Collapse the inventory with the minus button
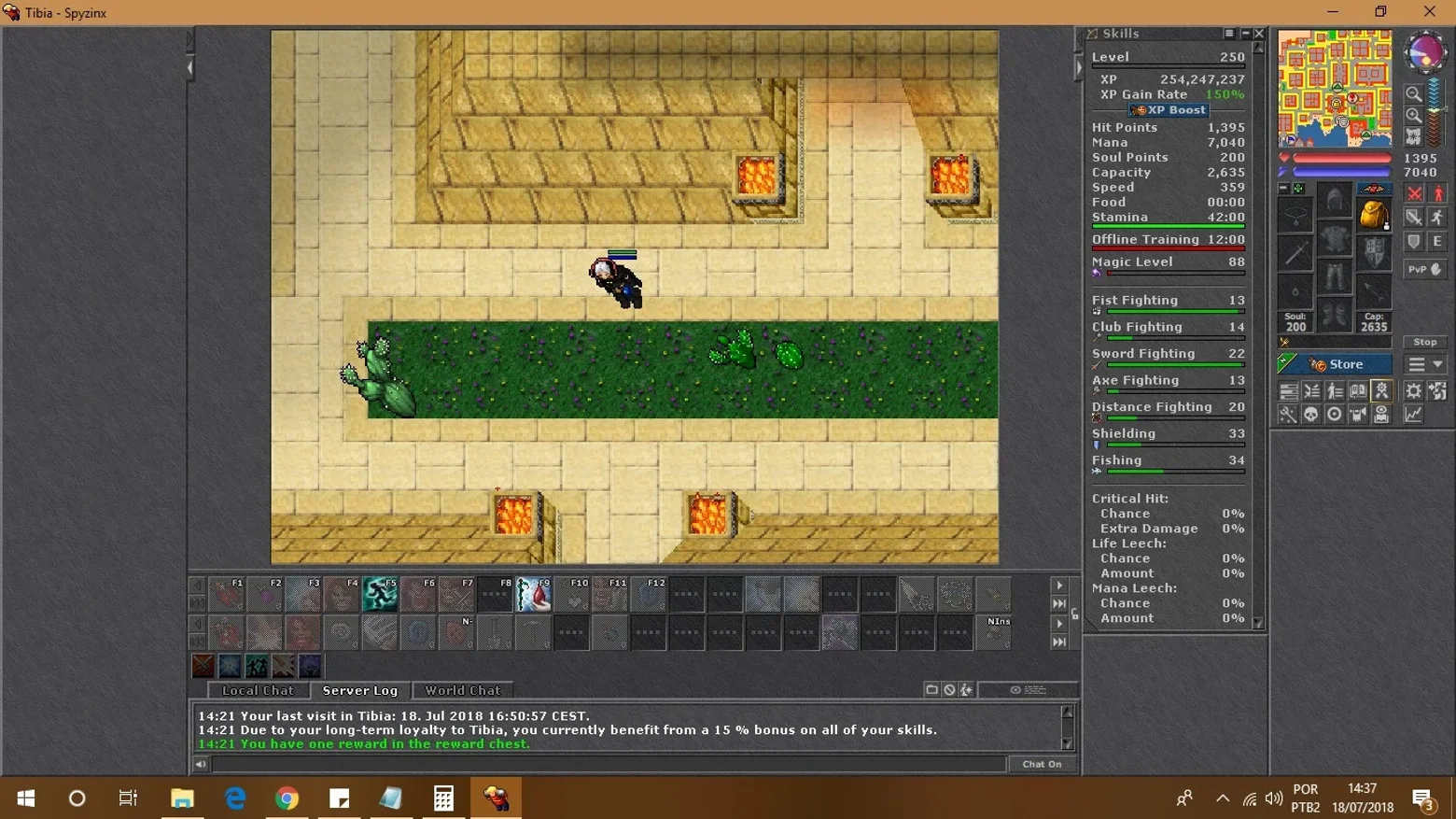1456x819 pixels. tap(1283, 189)
